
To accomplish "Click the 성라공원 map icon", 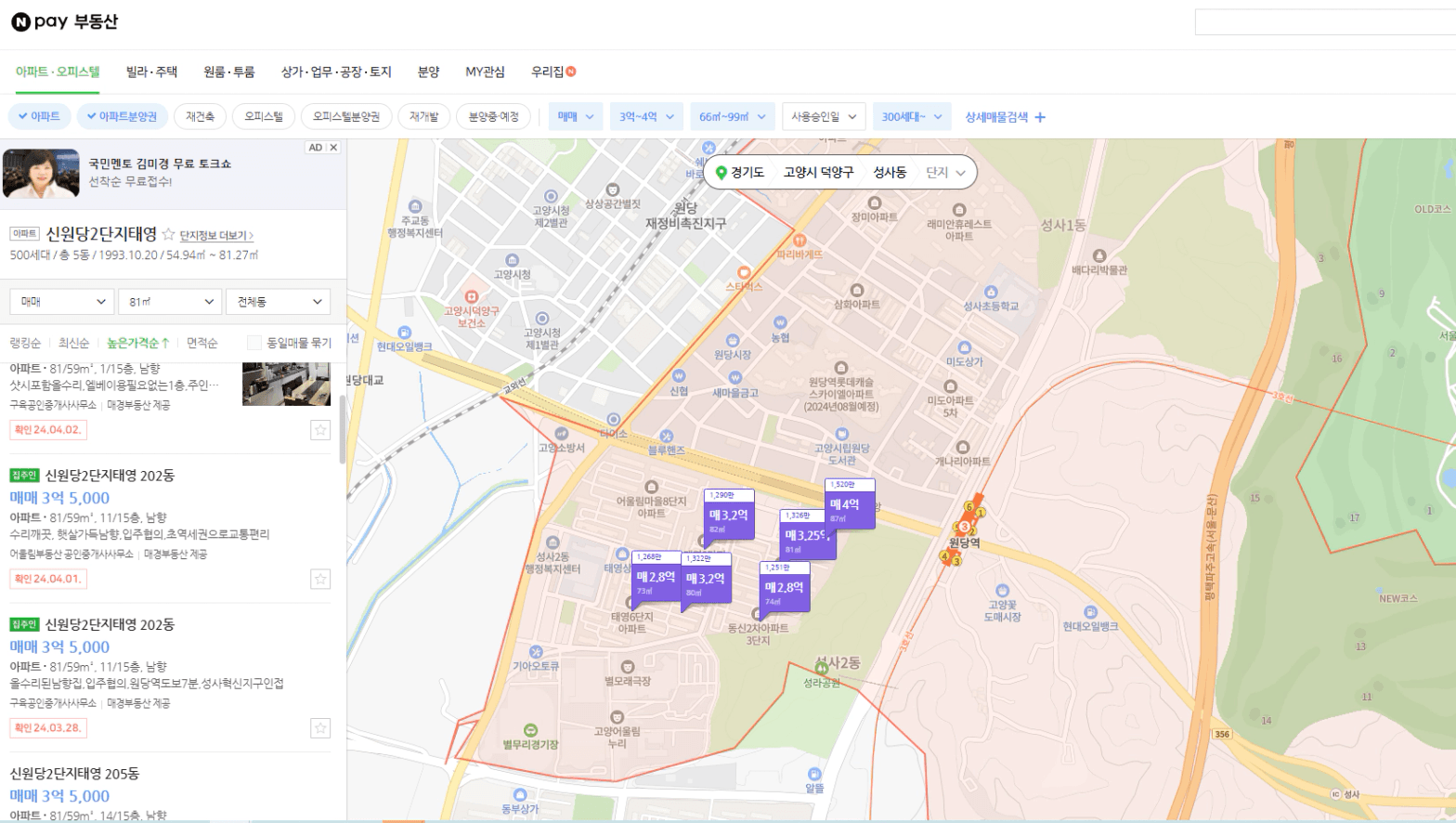I will (x=822, y=669).
